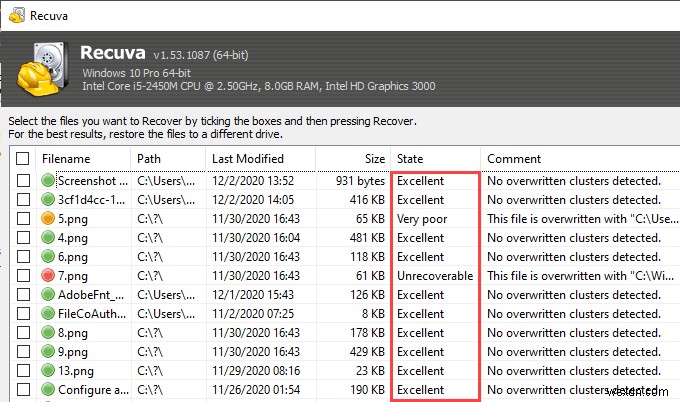Select filename 7.png

coord(73,276)
